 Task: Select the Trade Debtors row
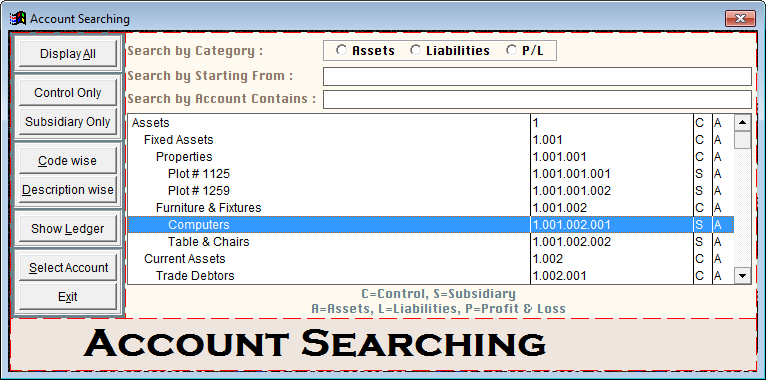(x=431, y=275)
